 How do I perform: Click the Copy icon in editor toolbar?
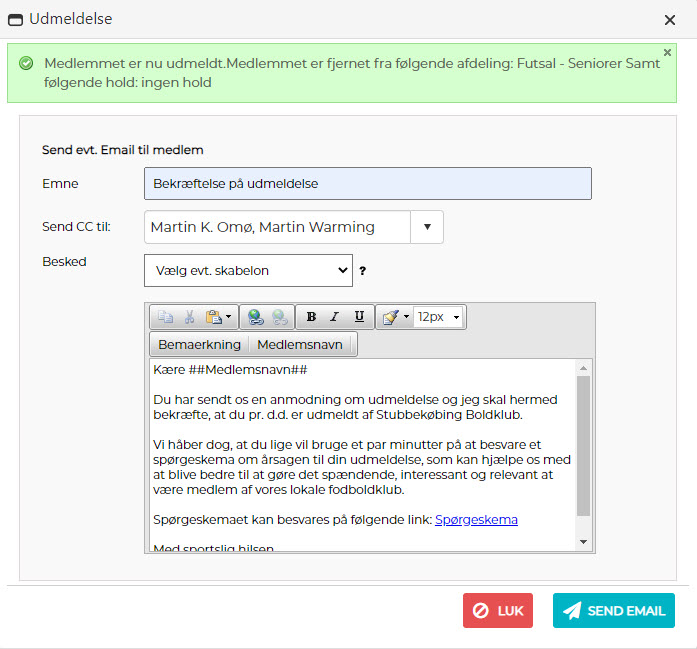[166, 317]
